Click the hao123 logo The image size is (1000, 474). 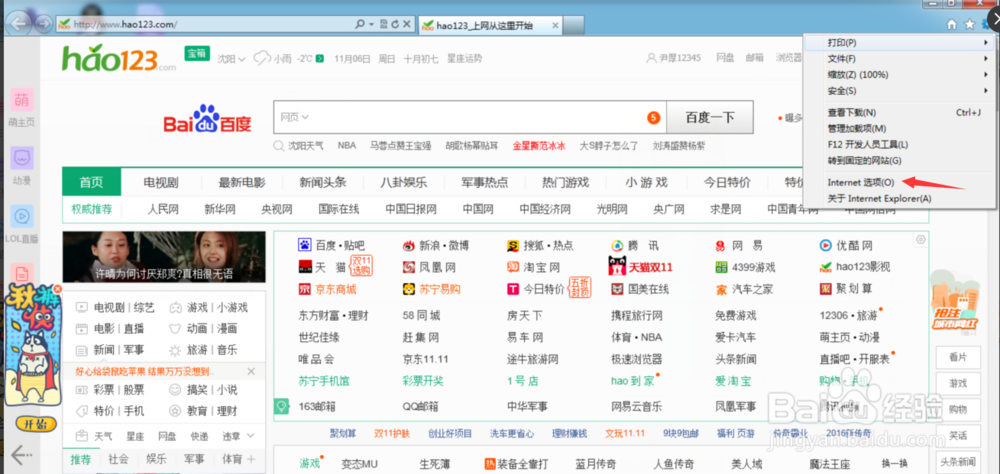coord(119,59)
